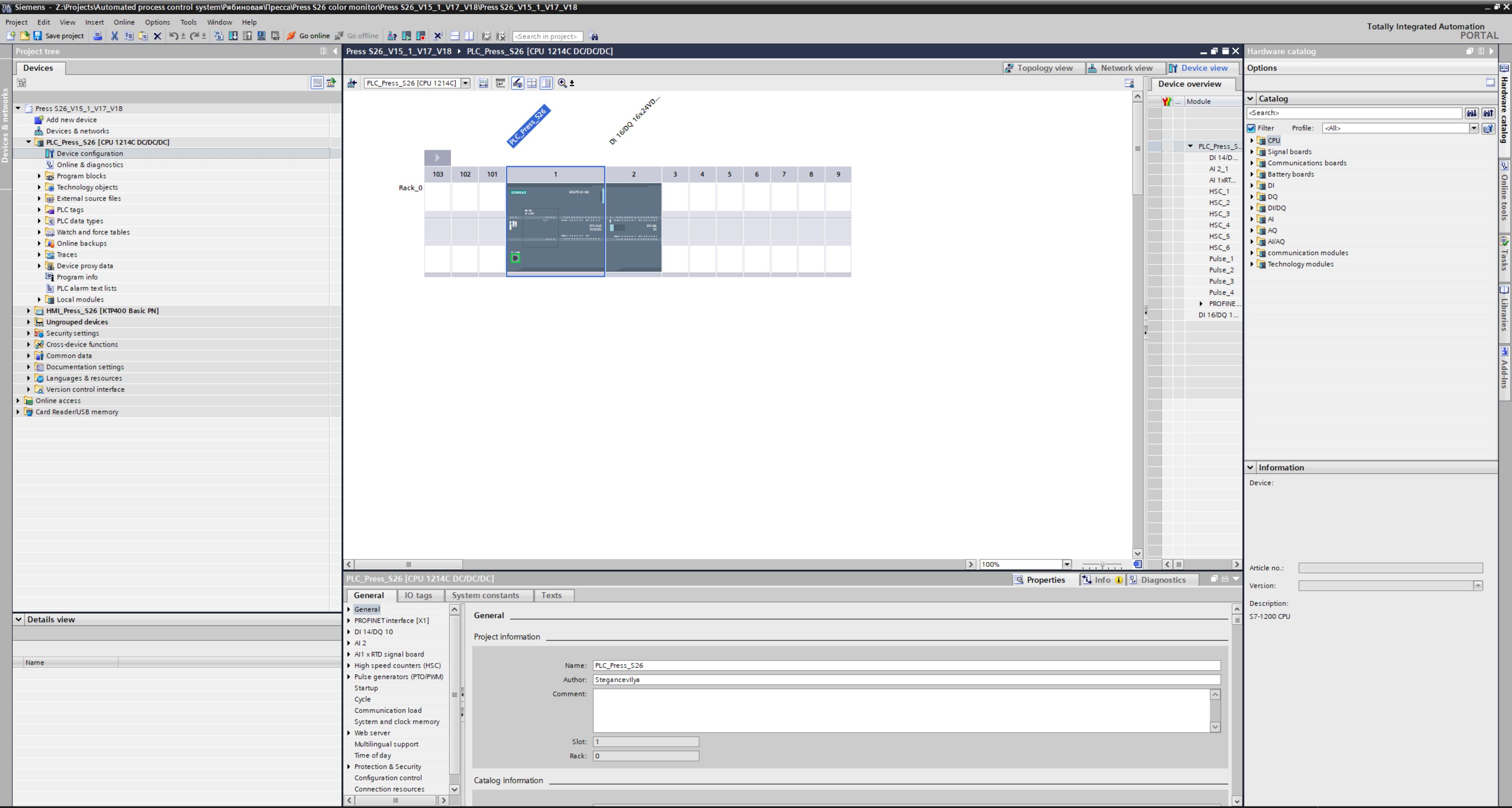Expand the Program blocks tree node
The image size is (1512, 808).
click(x=39, y=176)
